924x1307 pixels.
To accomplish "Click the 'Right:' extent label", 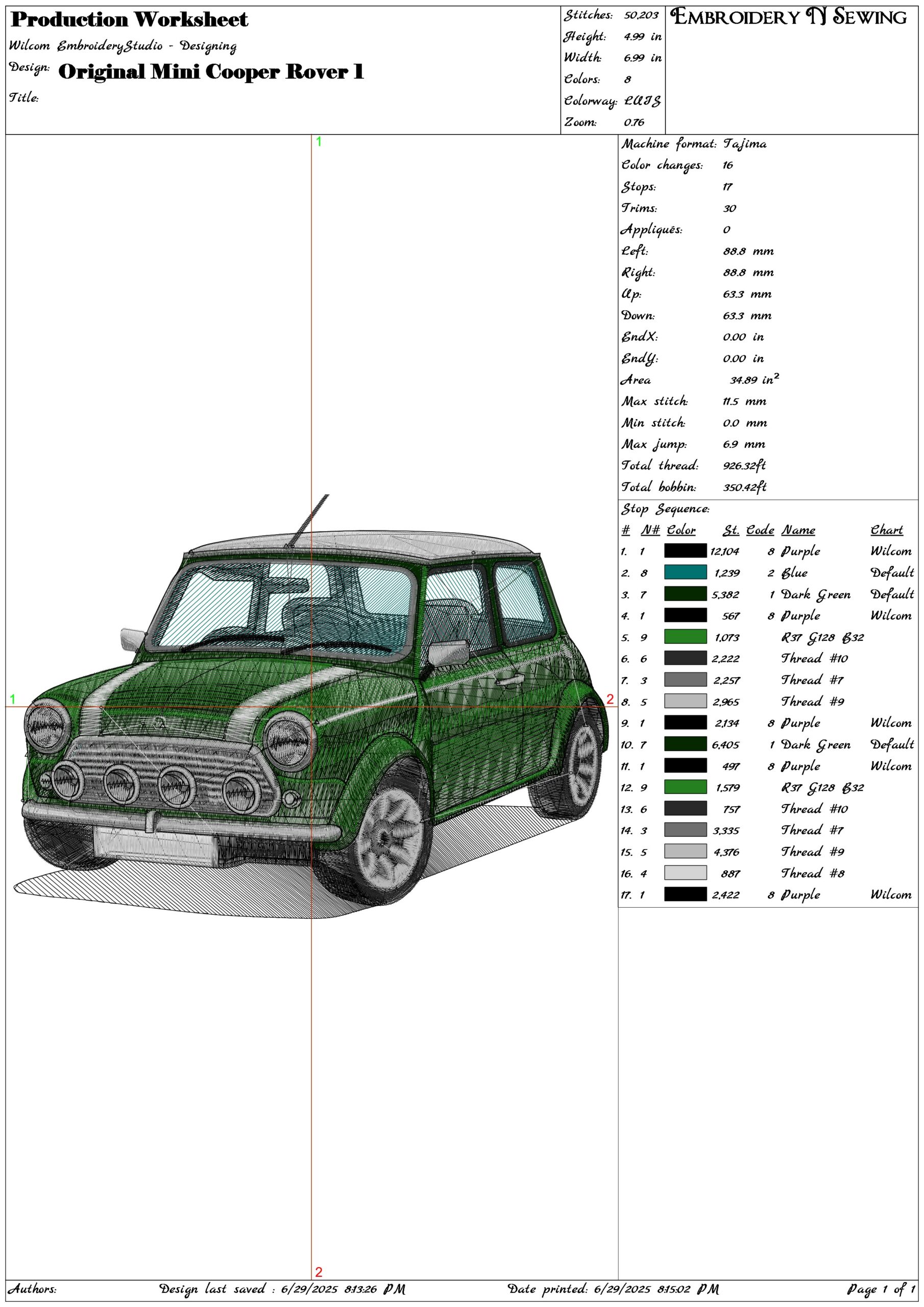I will point(638,273).
